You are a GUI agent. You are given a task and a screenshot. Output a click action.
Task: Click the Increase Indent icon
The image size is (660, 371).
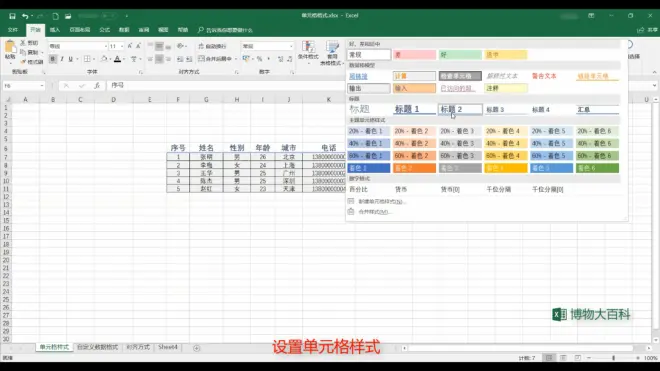click(x=189, y=59)
